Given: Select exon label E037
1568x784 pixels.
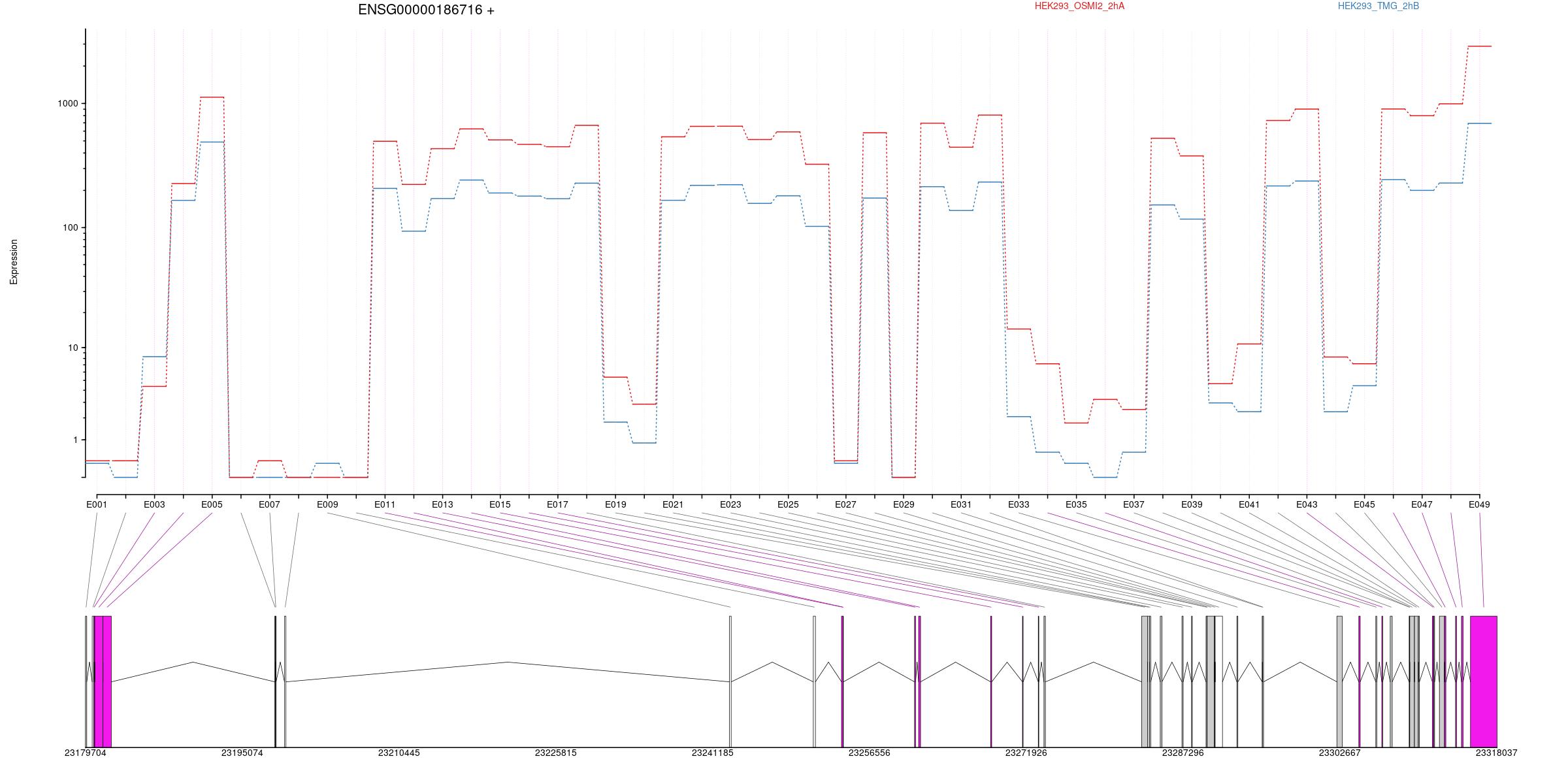Looking at the screenshot, I should (x=1134, y=504).
